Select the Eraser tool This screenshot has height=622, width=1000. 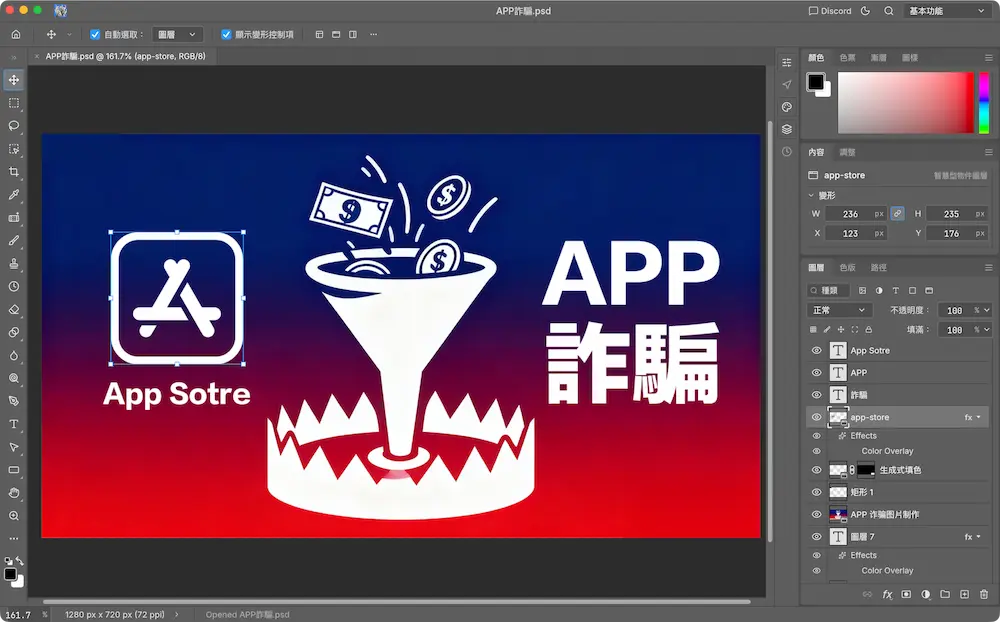[x=13, y=309]
